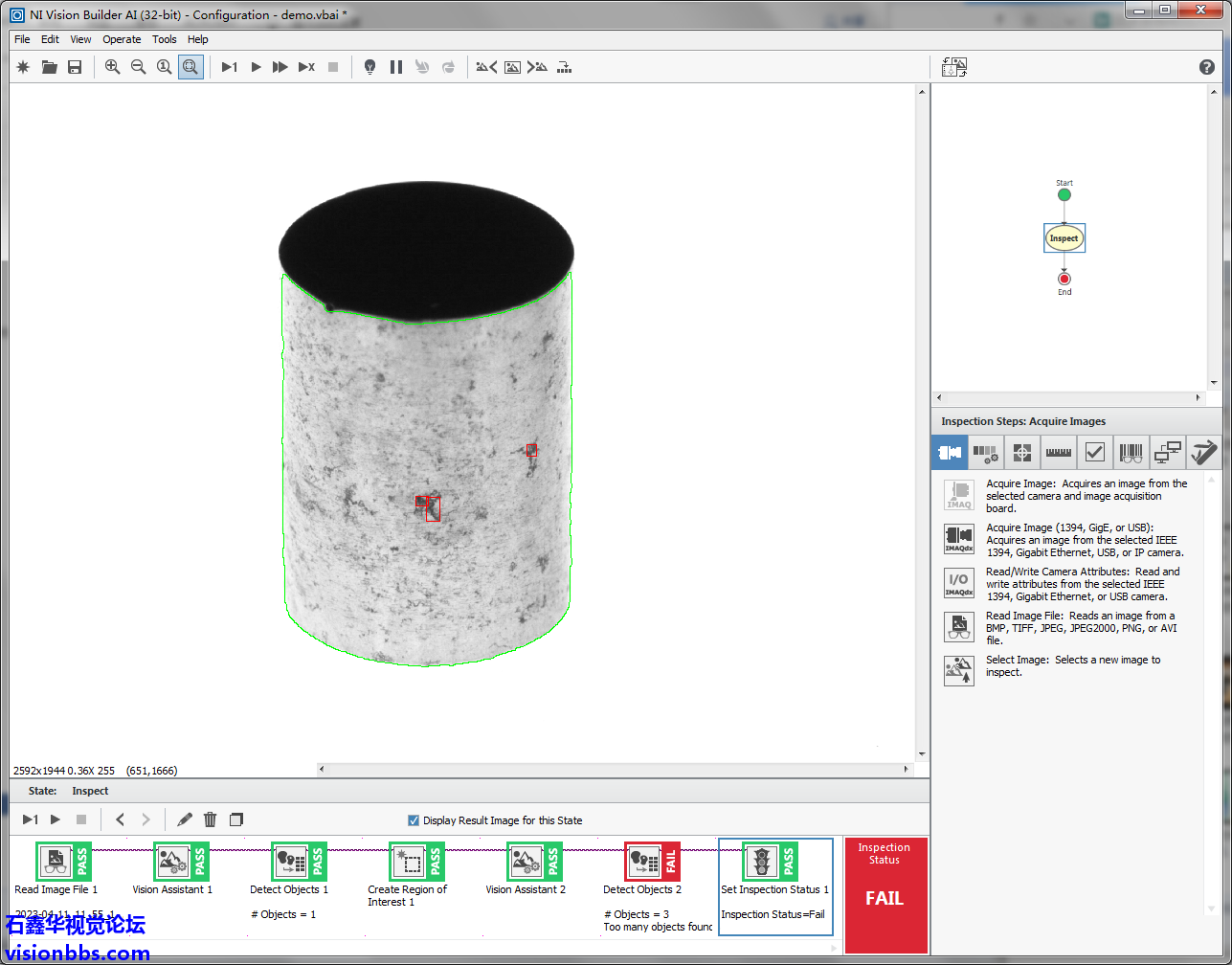Switch to Check for Presence checkmark tab
The height and width of the screenshot is (965, 1232).
[x=1095, y=452]
